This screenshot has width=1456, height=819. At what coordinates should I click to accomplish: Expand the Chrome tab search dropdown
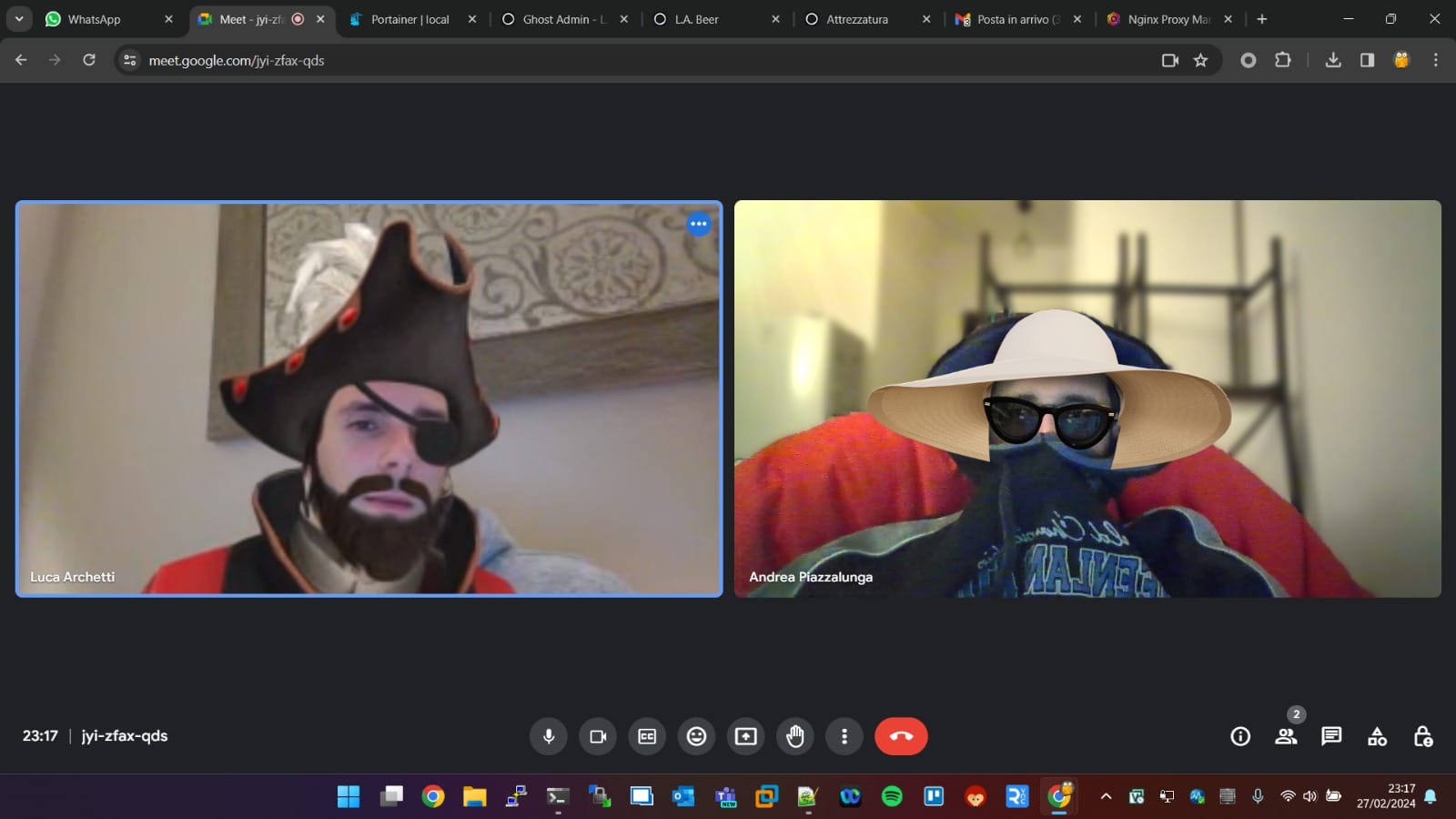coord(19,19)
